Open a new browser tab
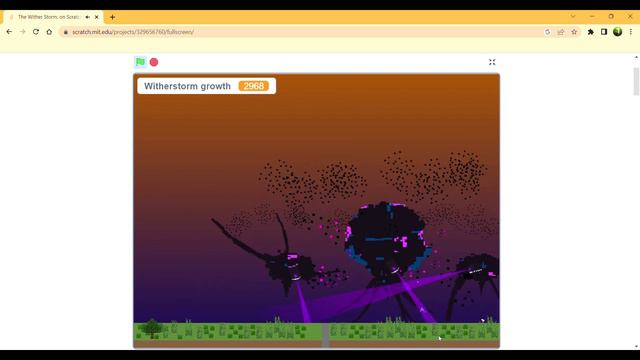 tap(112, 17)
